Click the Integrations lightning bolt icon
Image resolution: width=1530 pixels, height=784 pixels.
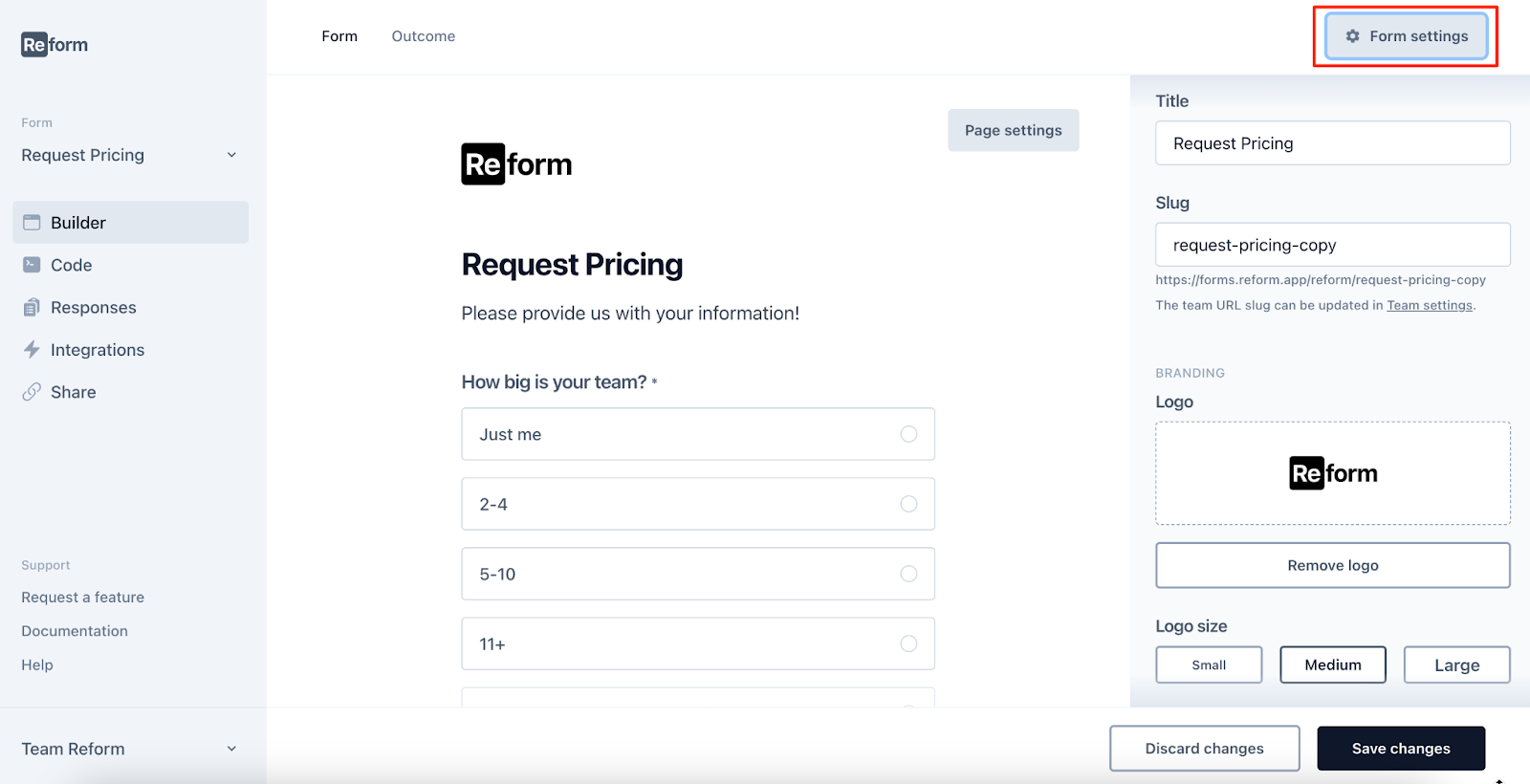click(x=32, y=350)
